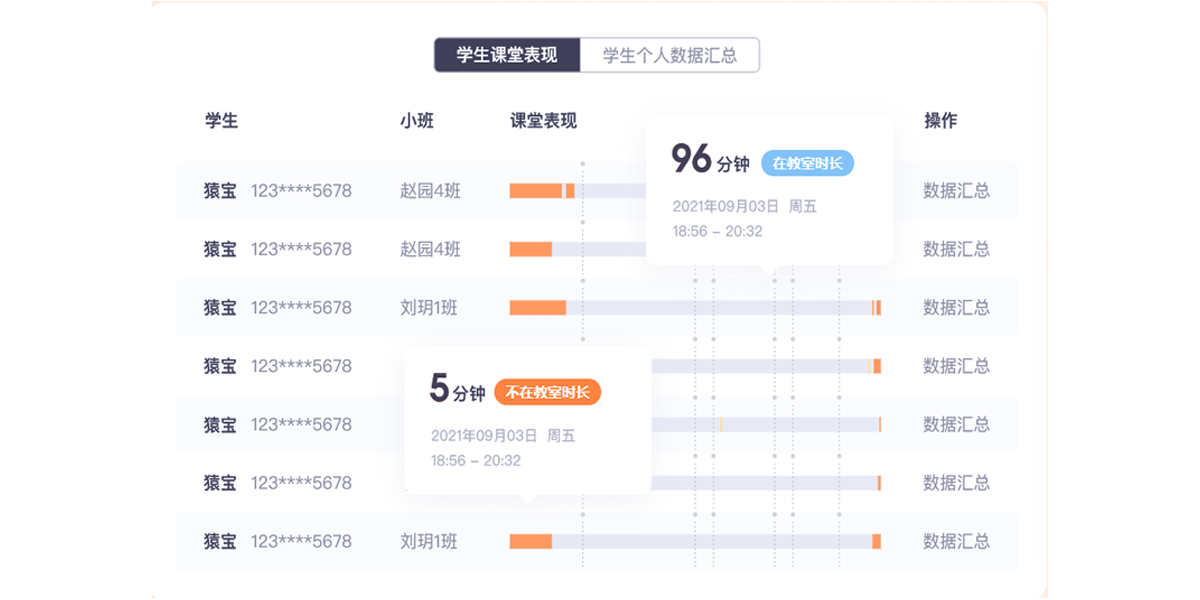The height and width of the screenshot is (600, 1200).
Task: Select 刘玥1班 in the bottom row
Action: [x=429, y=541]
